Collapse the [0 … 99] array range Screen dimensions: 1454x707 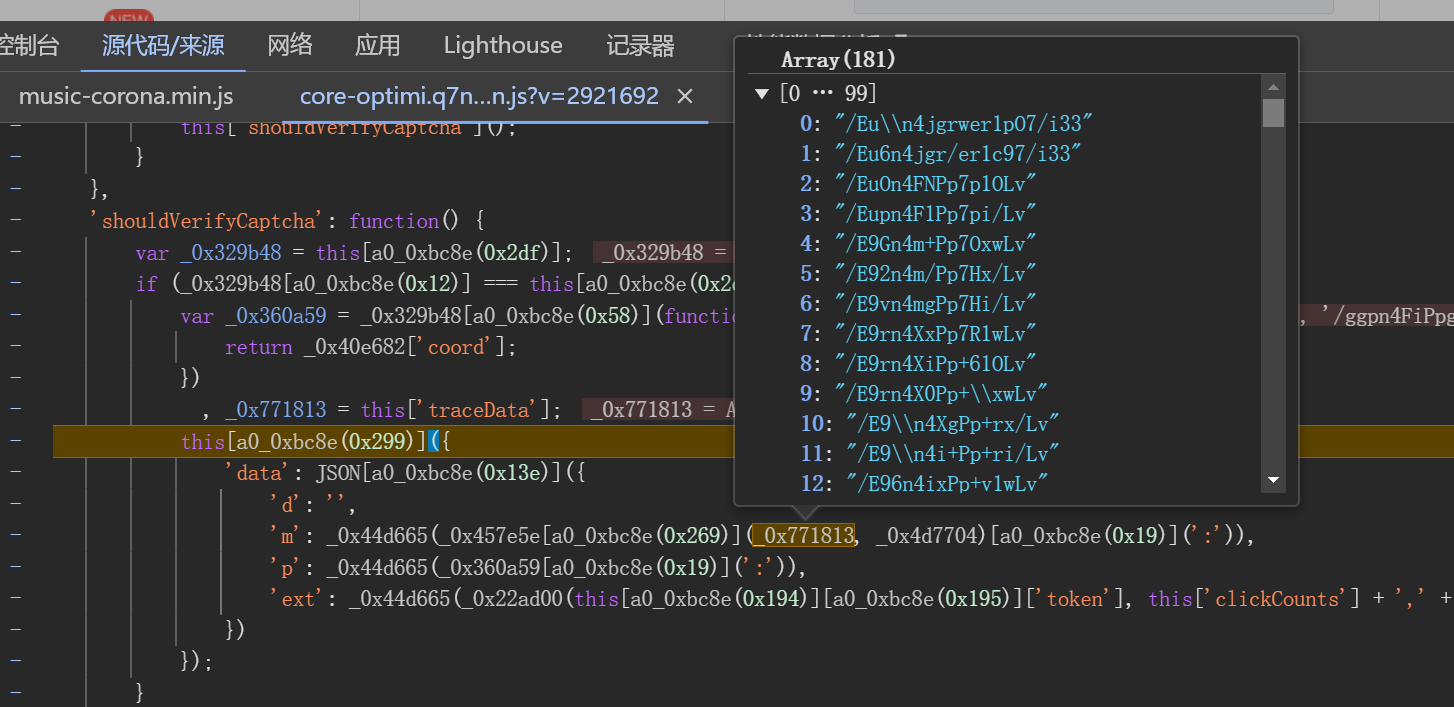tap(762, 94)
